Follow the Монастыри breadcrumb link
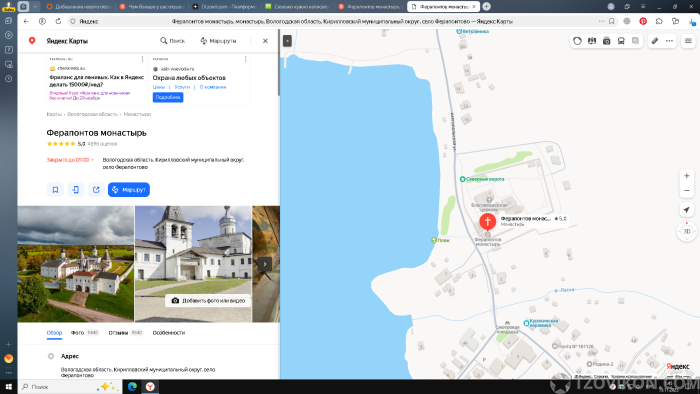700x394 pixels. click(x=137, y=114)
